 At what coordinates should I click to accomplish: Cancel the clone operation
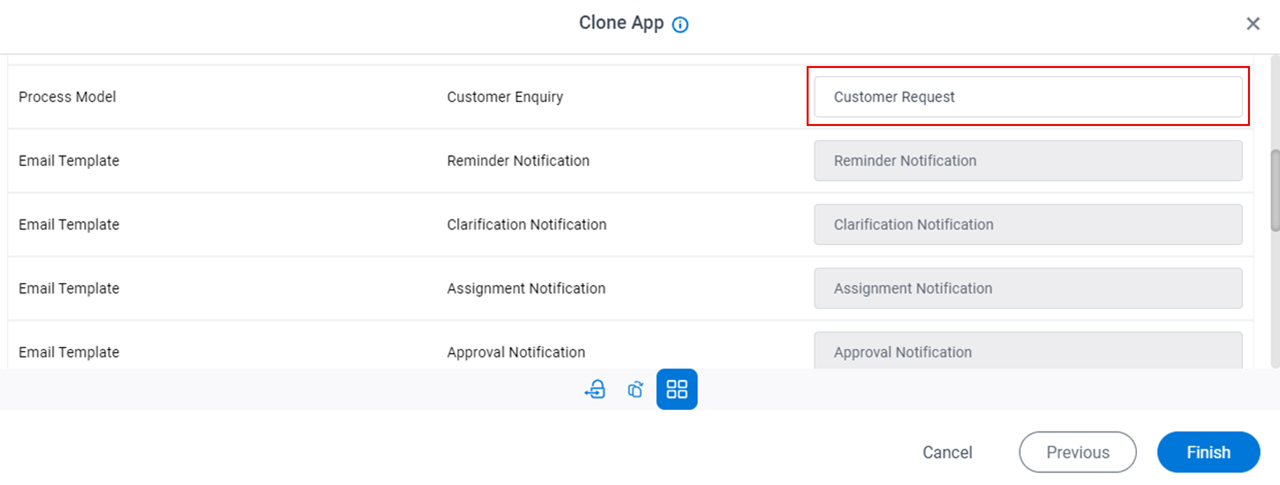(947, 453)
